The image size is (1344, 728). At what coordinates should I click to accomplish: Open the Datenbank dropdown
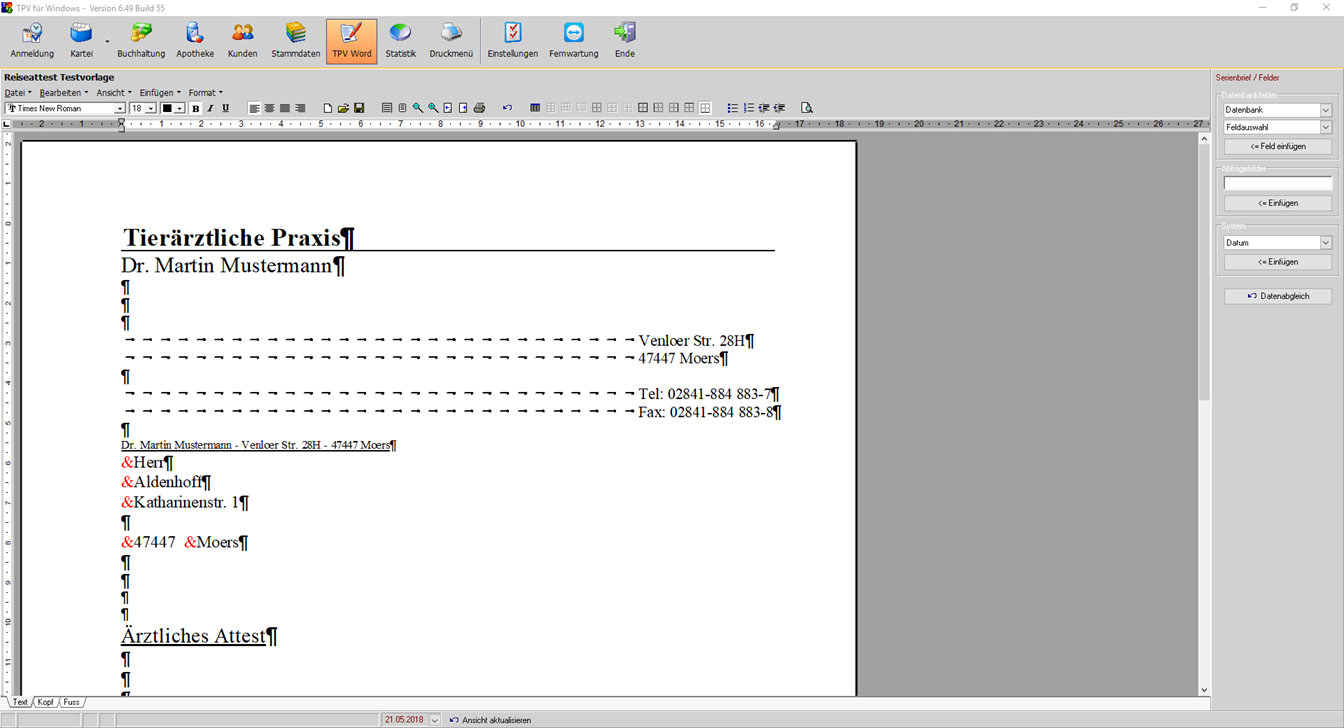pyautogui.click(x=1326, y=110)
